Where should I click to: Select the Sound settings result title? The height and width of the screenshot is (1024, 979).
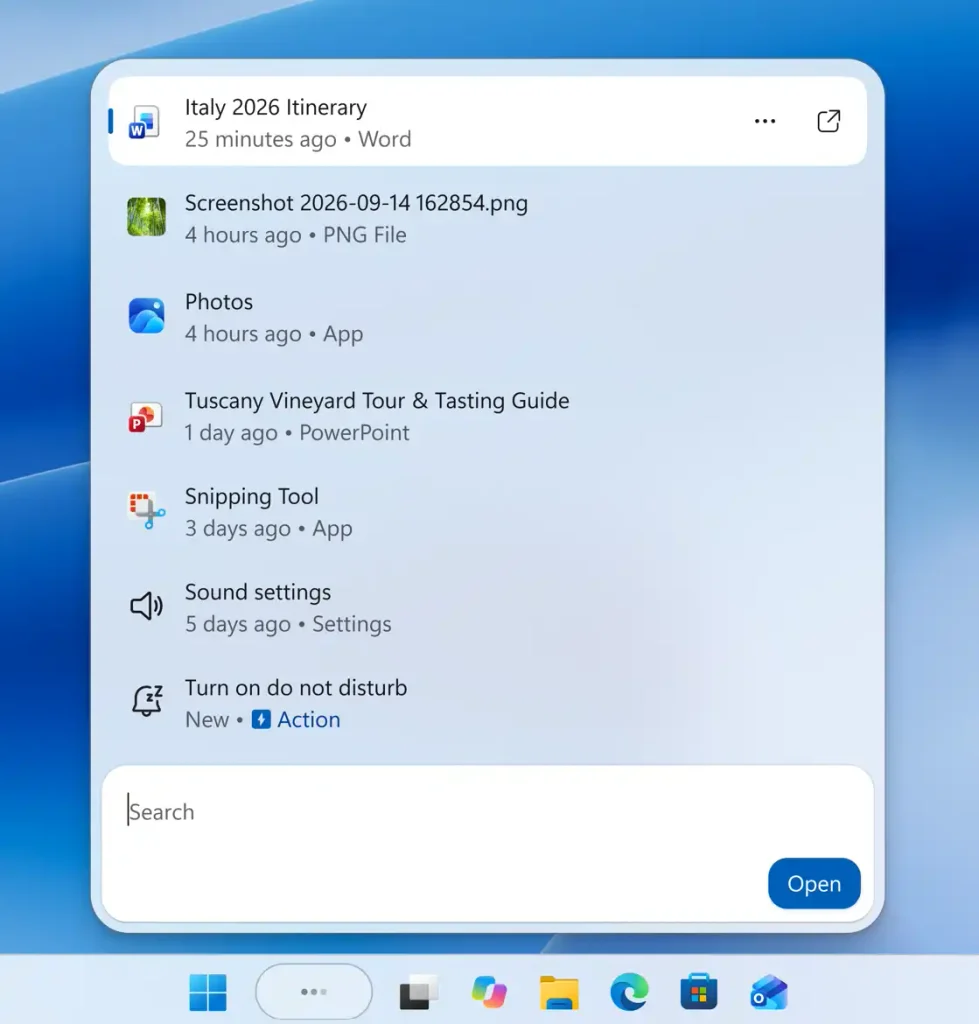tap(258, 592)
